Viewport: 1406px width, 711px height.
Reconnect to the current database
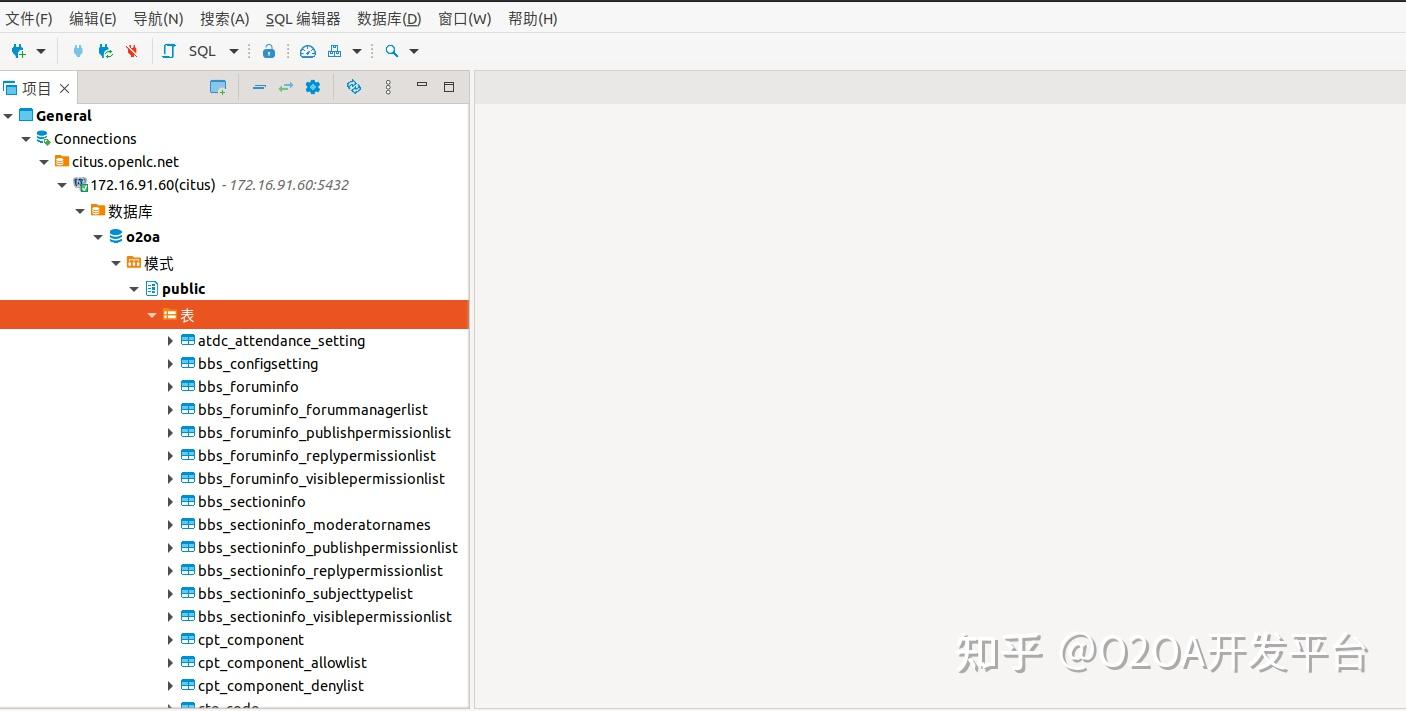point(105,51)
